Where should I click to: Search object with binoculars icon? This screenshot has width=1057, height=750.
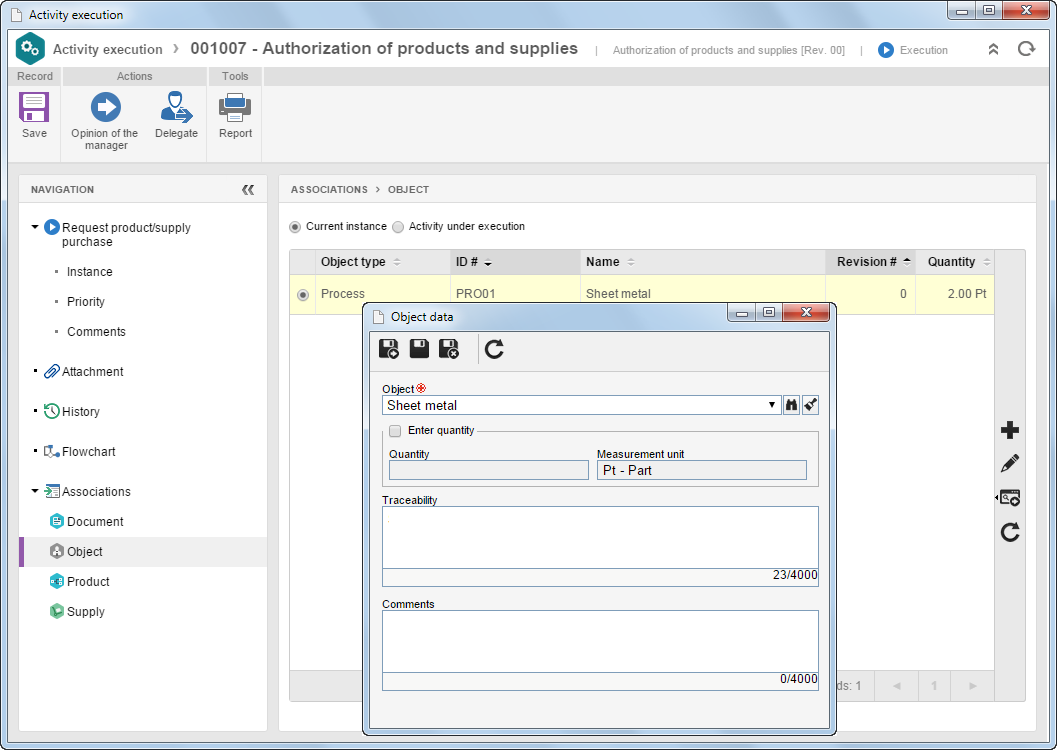pyautogui.click(x=791, y=405)
